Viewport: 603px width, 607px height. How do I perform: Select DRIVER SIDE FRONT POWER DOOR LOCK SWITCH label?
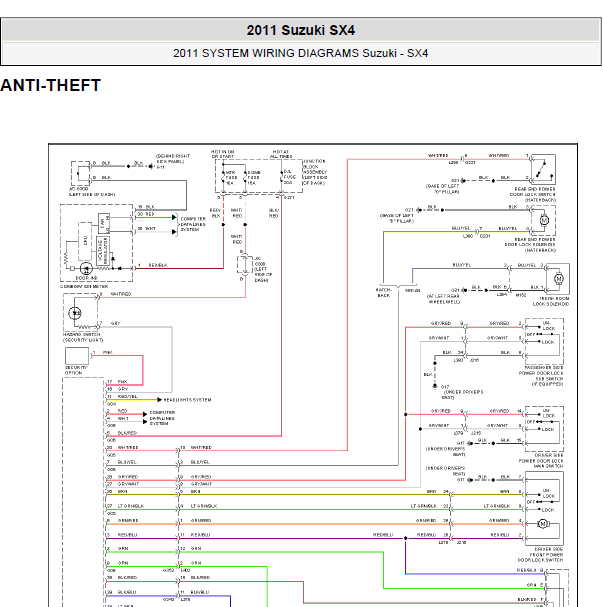[x=540, y=555]
